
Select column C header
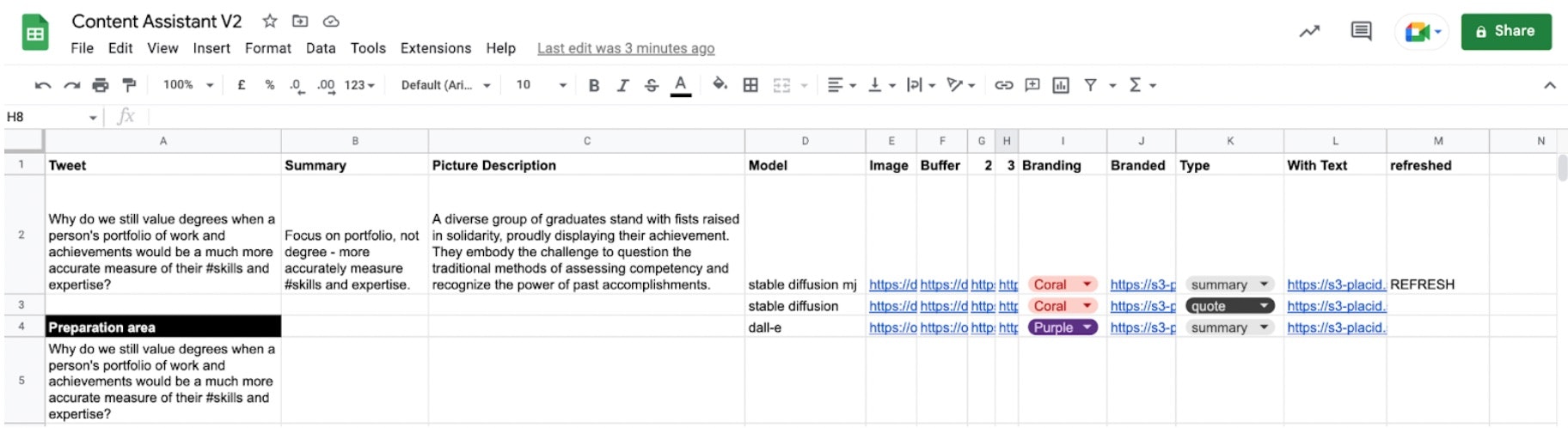[x=586, y=141]
